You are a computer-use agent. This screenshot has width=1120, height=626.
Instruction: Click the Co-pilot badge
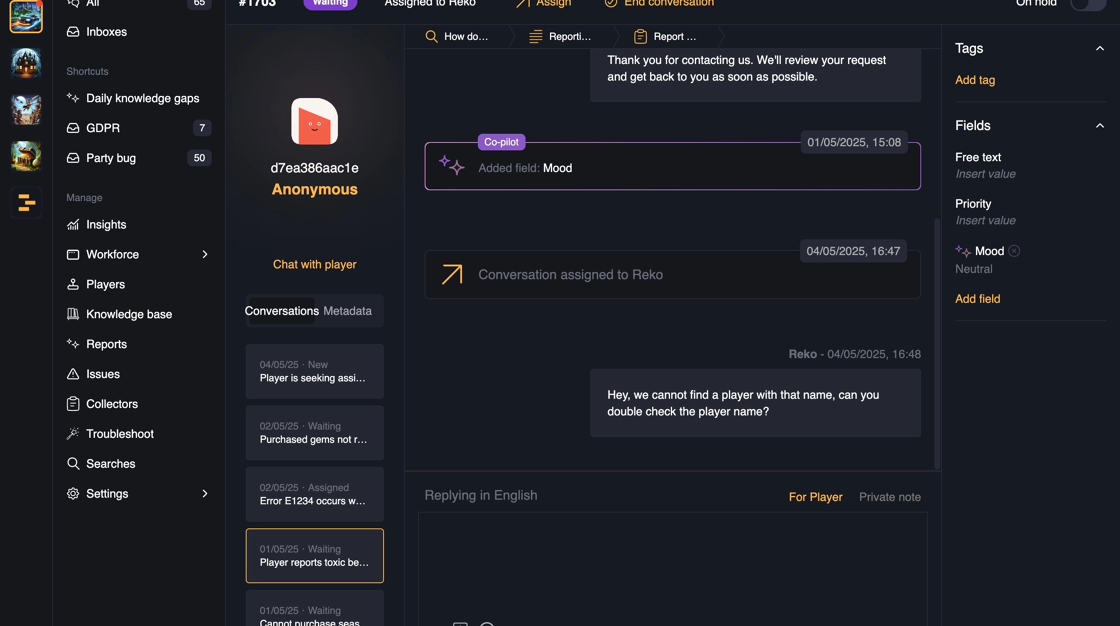tap(501, 142)
